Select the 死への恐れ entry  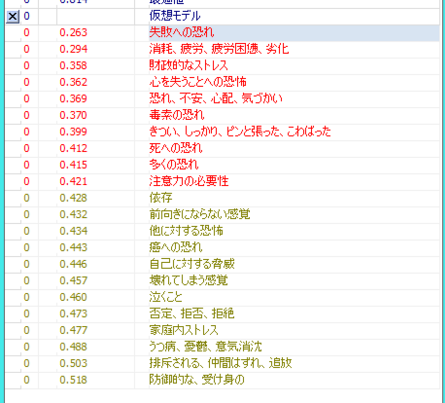point(176,148)
